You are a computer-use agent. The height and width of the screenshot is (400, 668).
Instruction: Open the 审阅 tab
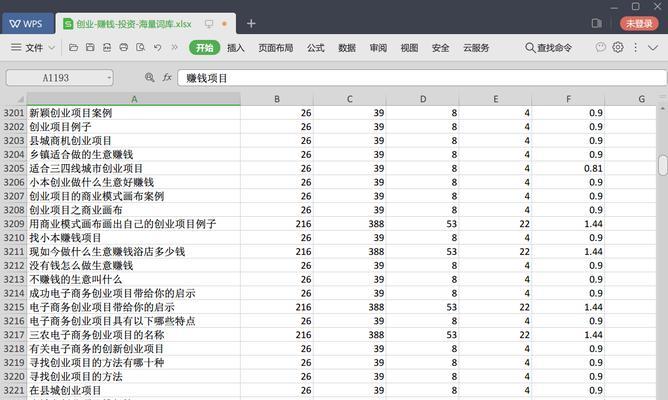[378, 48]
